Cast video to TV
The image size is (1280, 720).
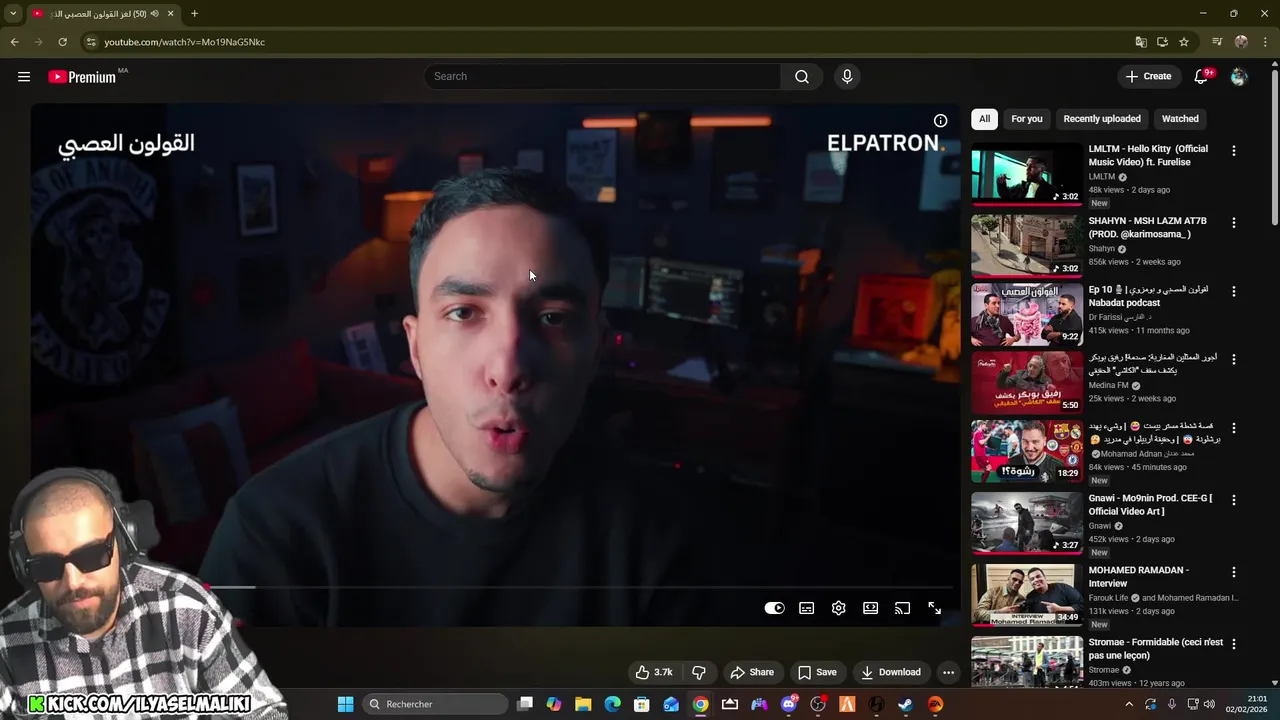[903, 608]
